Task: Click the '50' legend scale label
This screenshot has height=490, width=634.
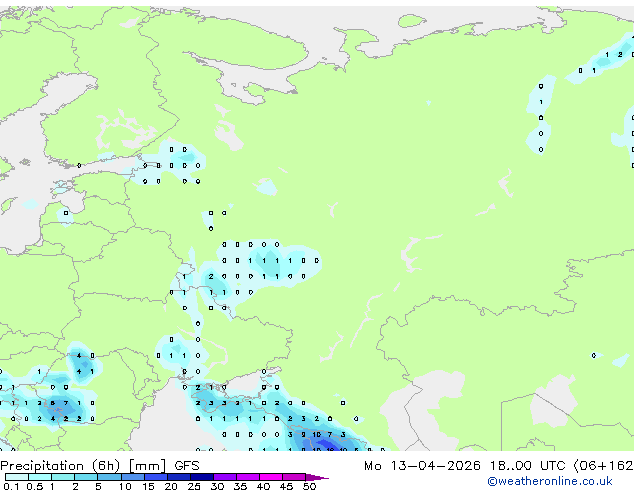Action: [309, 486]
